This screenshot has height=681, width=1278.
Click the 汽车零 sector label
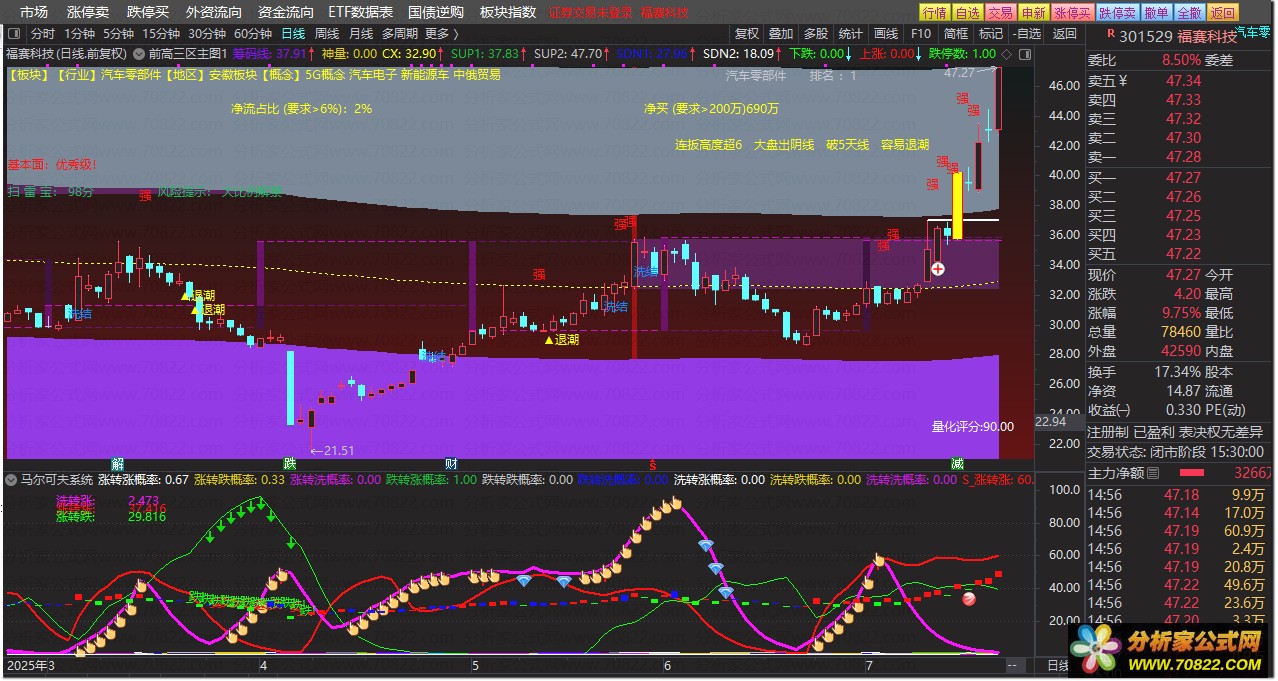tap(1254, 33)
